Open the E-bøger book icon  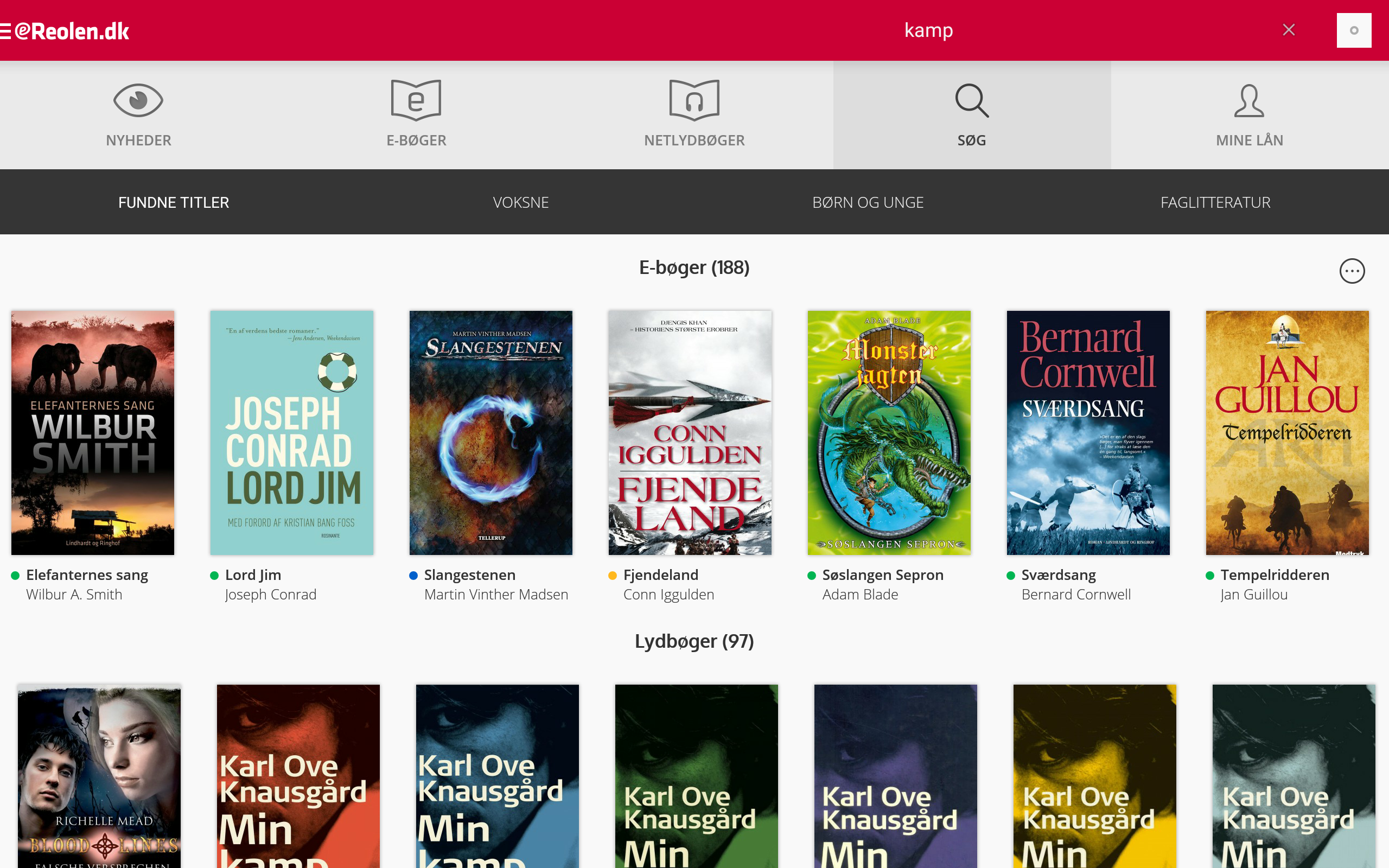(x=416, y=101)
